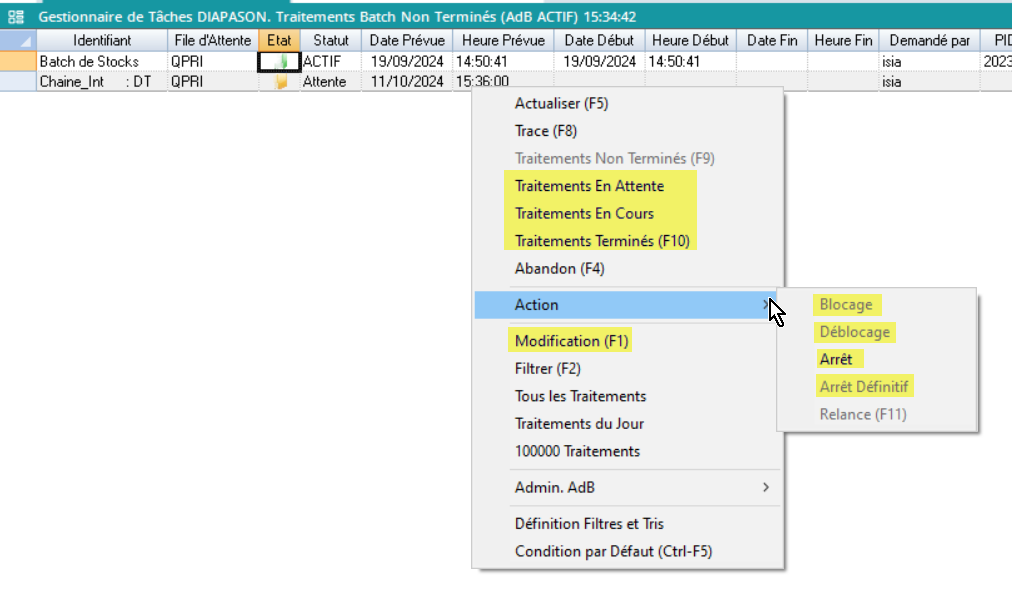
Task: Open Définition Filtres et Tris
Action: point(589,524)
